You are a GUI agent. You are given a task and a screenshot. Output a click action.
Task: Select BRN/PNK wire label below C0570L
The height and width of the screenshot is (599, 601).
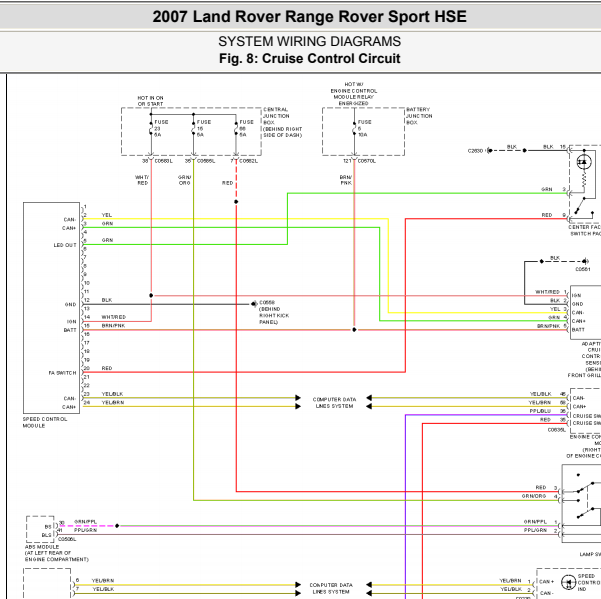pyautogui.click(x=346, y=180)
